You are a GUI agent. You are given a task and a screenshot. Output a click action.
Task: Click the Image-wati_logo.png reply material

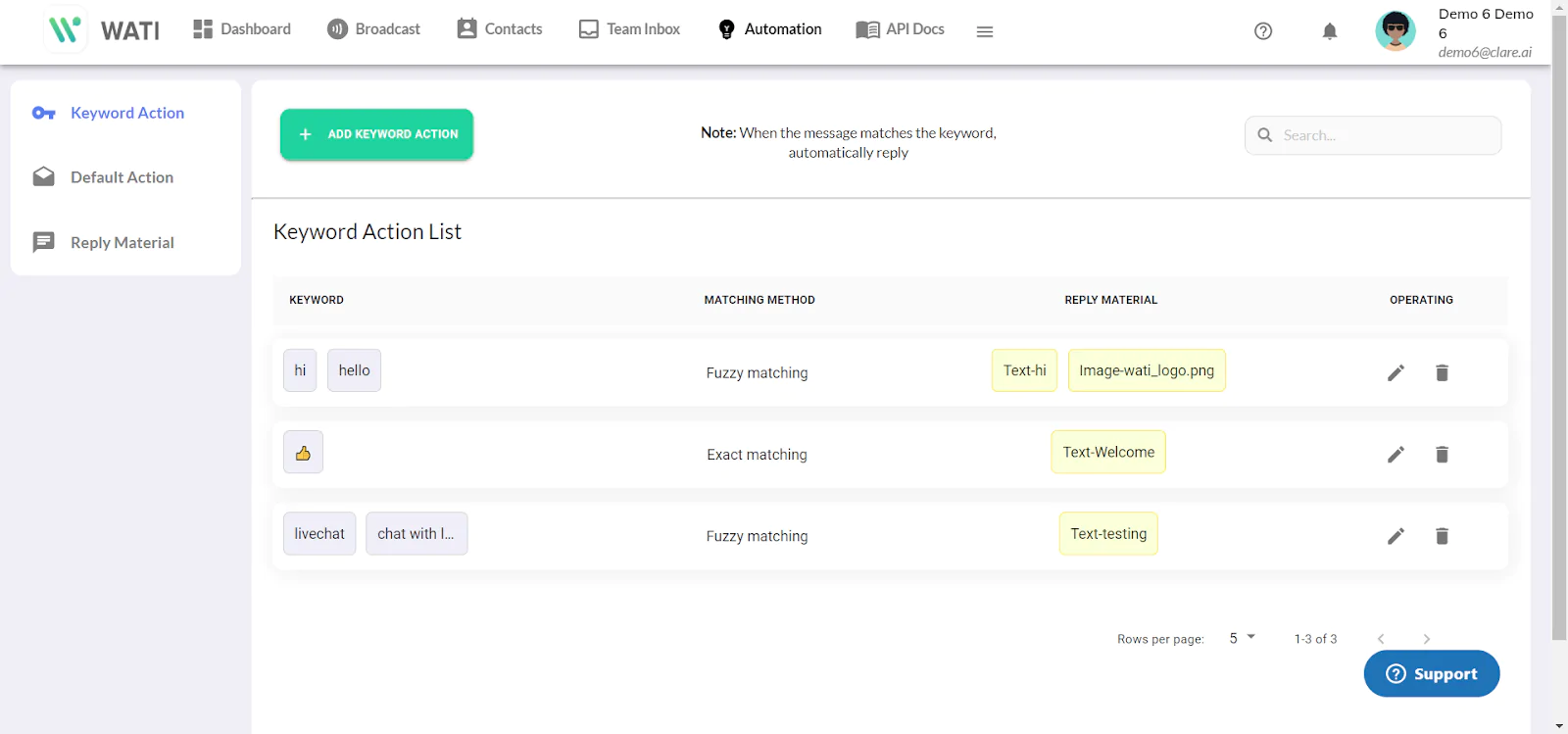(x=1147, y=370)
